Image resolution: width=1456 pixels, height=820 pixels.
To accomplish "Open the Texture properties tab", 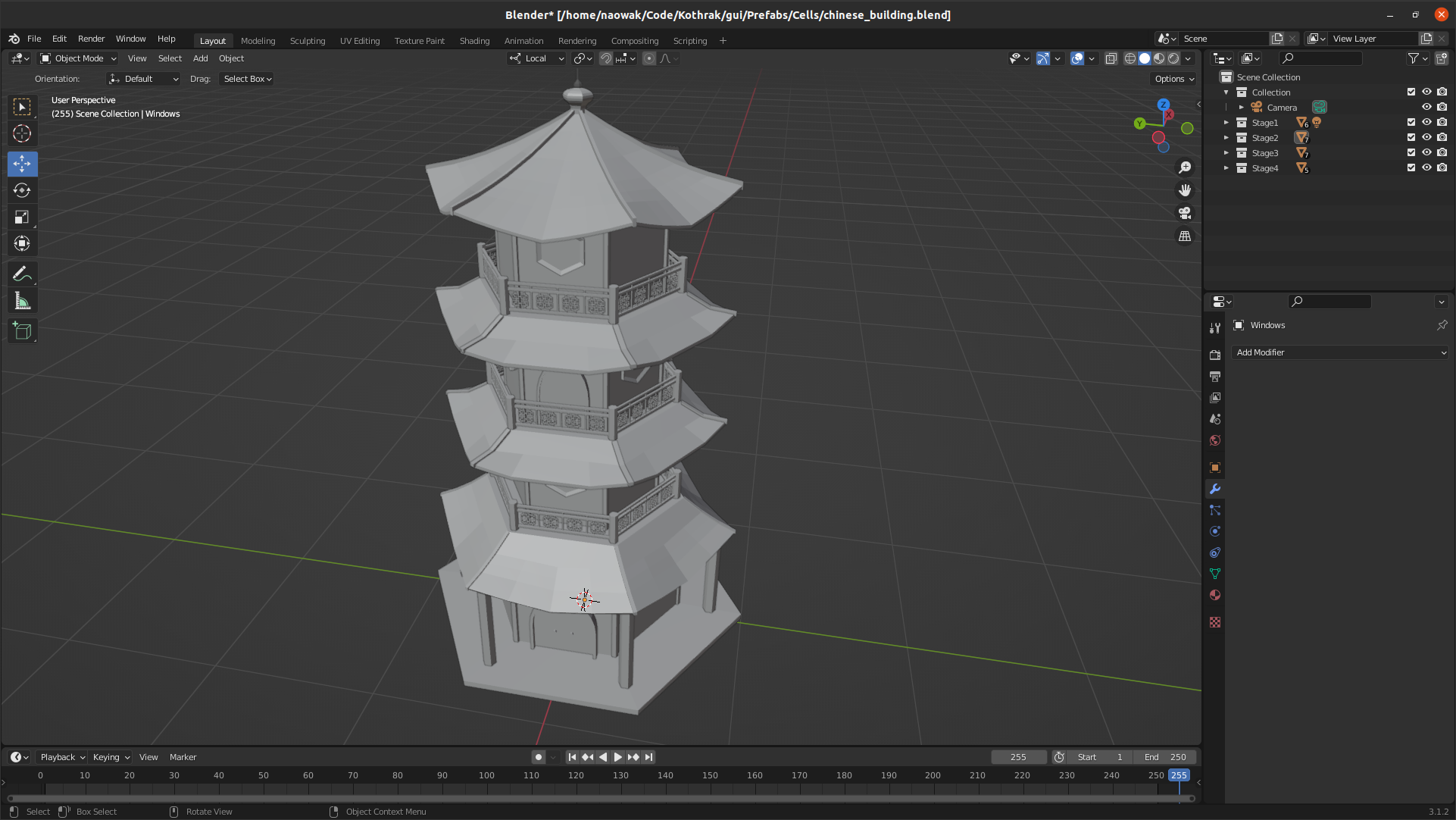I will 1215,622.
